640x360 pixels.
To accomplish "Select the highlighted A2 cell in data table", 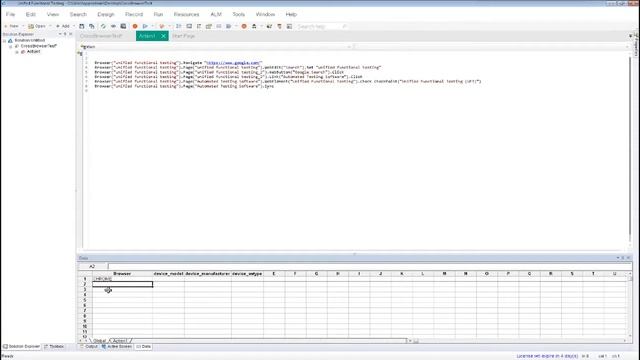I will click(122, 284).
